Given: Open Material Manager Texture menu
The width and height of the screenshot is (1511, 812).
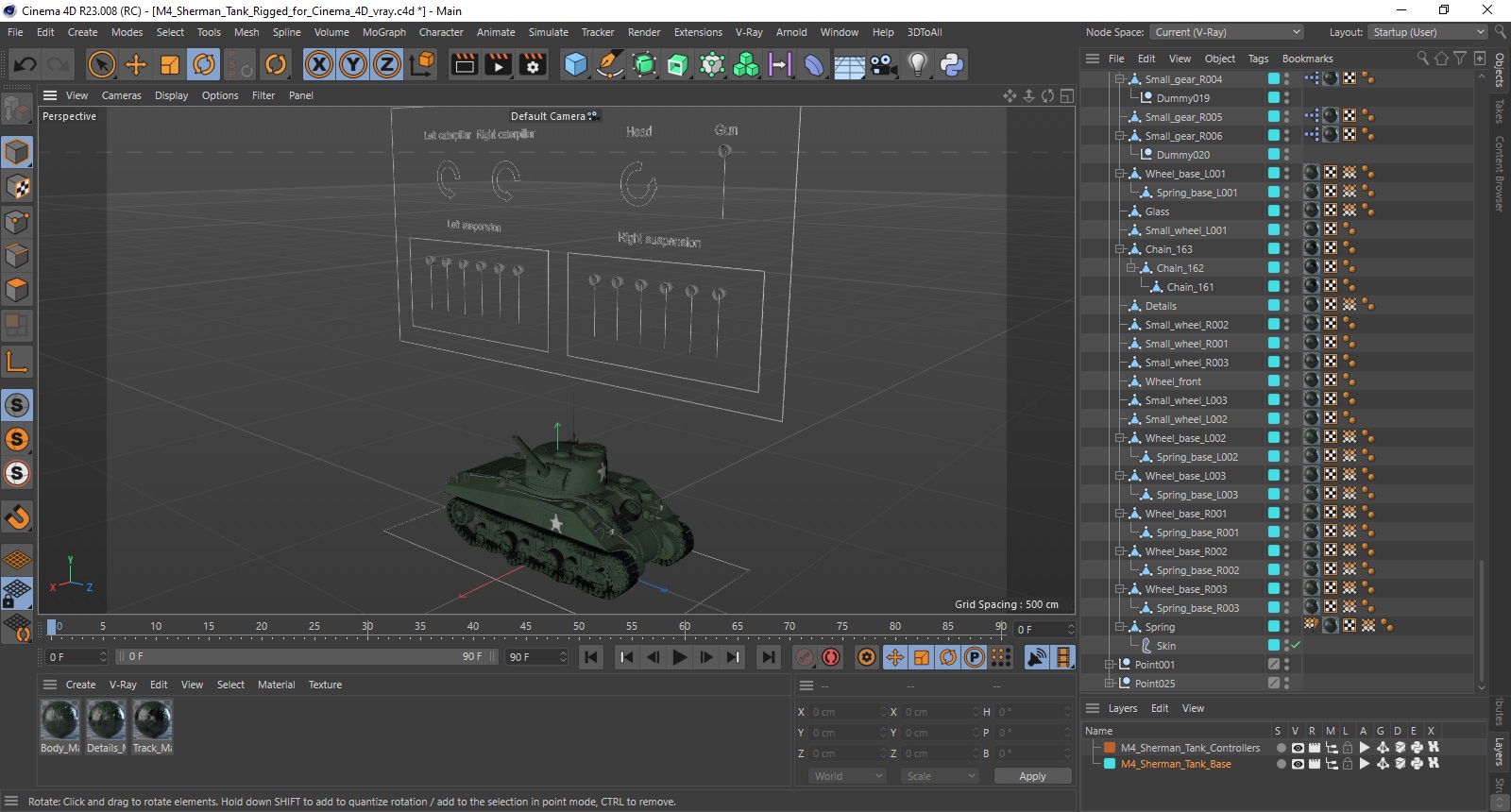Looking at the screenshot, I should [x=325, y=685].
